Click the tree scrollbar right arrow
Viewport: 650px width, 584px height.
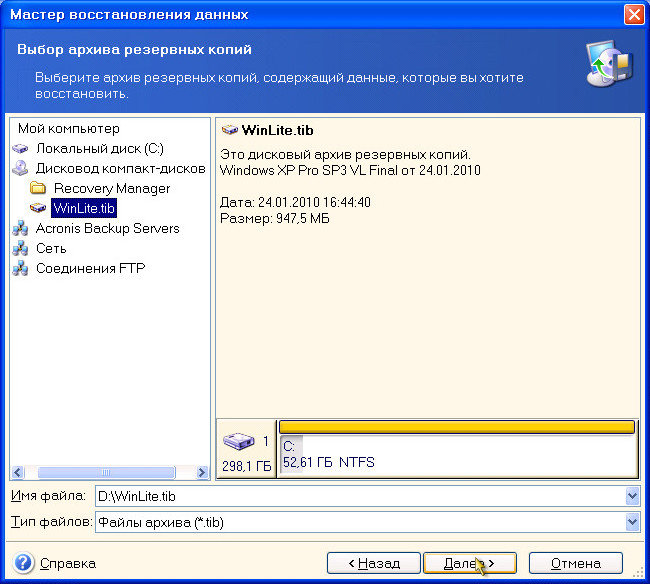click(202, 472)
